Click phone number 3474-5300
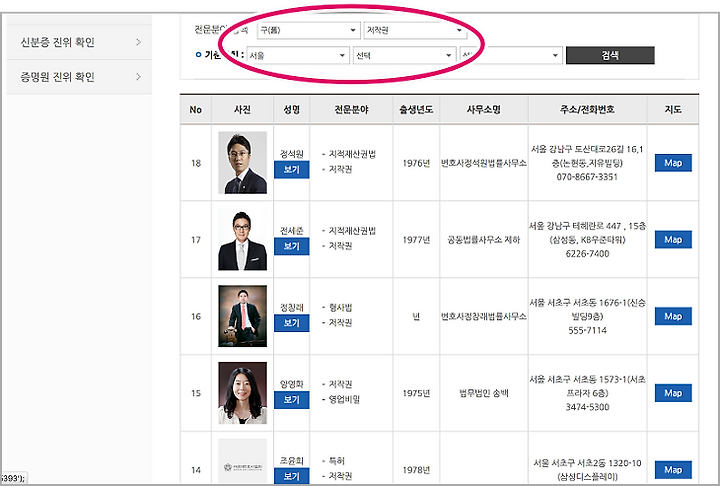 pyautogui.click(x=587, y=407)
